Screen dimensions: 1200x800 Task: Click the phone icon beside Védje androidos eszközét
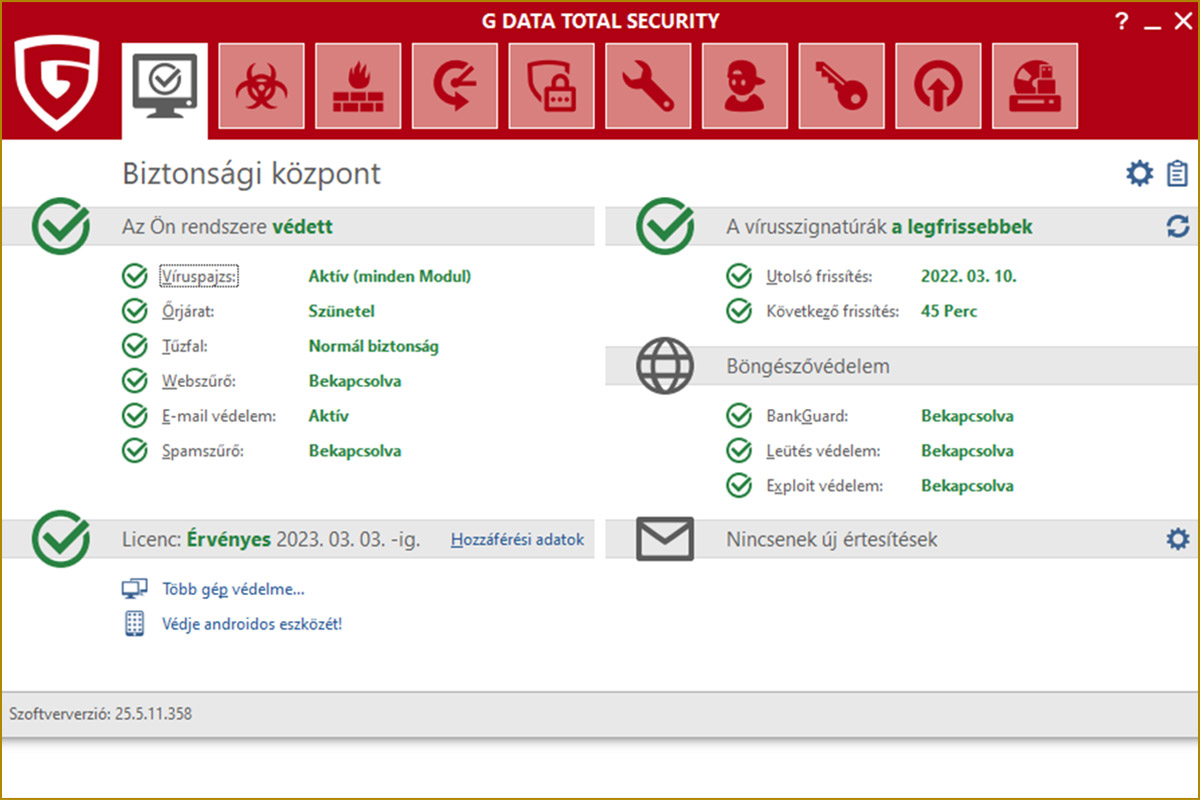tap(134, 624)
